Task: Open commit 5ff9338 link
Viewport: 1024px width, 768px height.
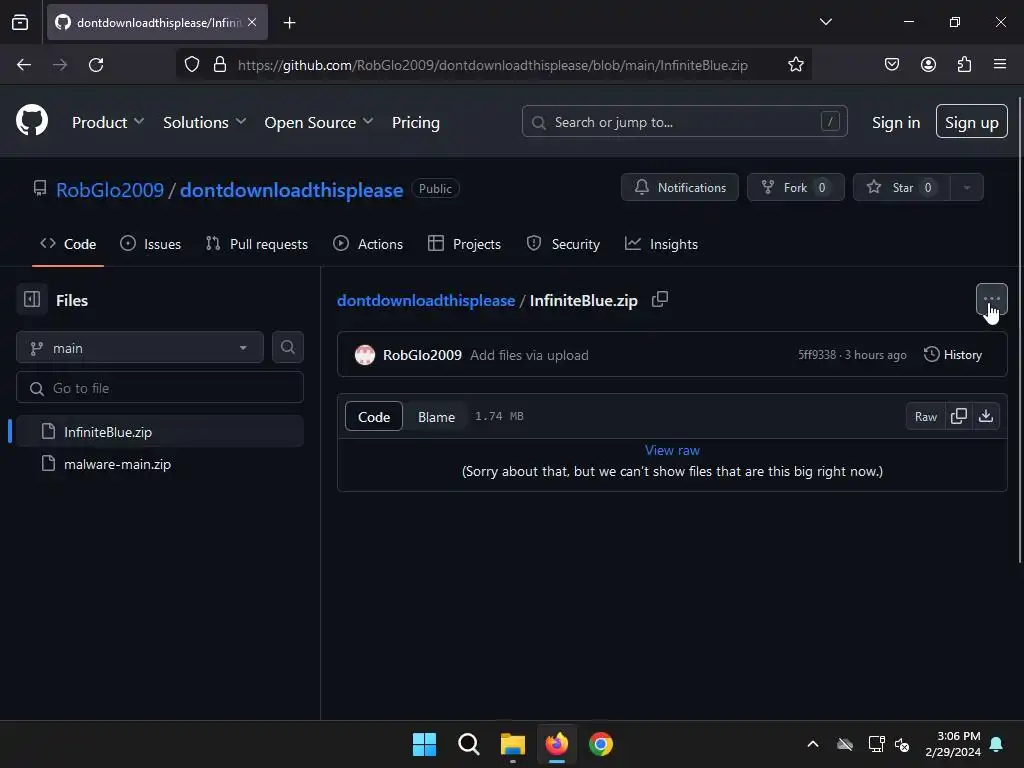Action: 816,355
